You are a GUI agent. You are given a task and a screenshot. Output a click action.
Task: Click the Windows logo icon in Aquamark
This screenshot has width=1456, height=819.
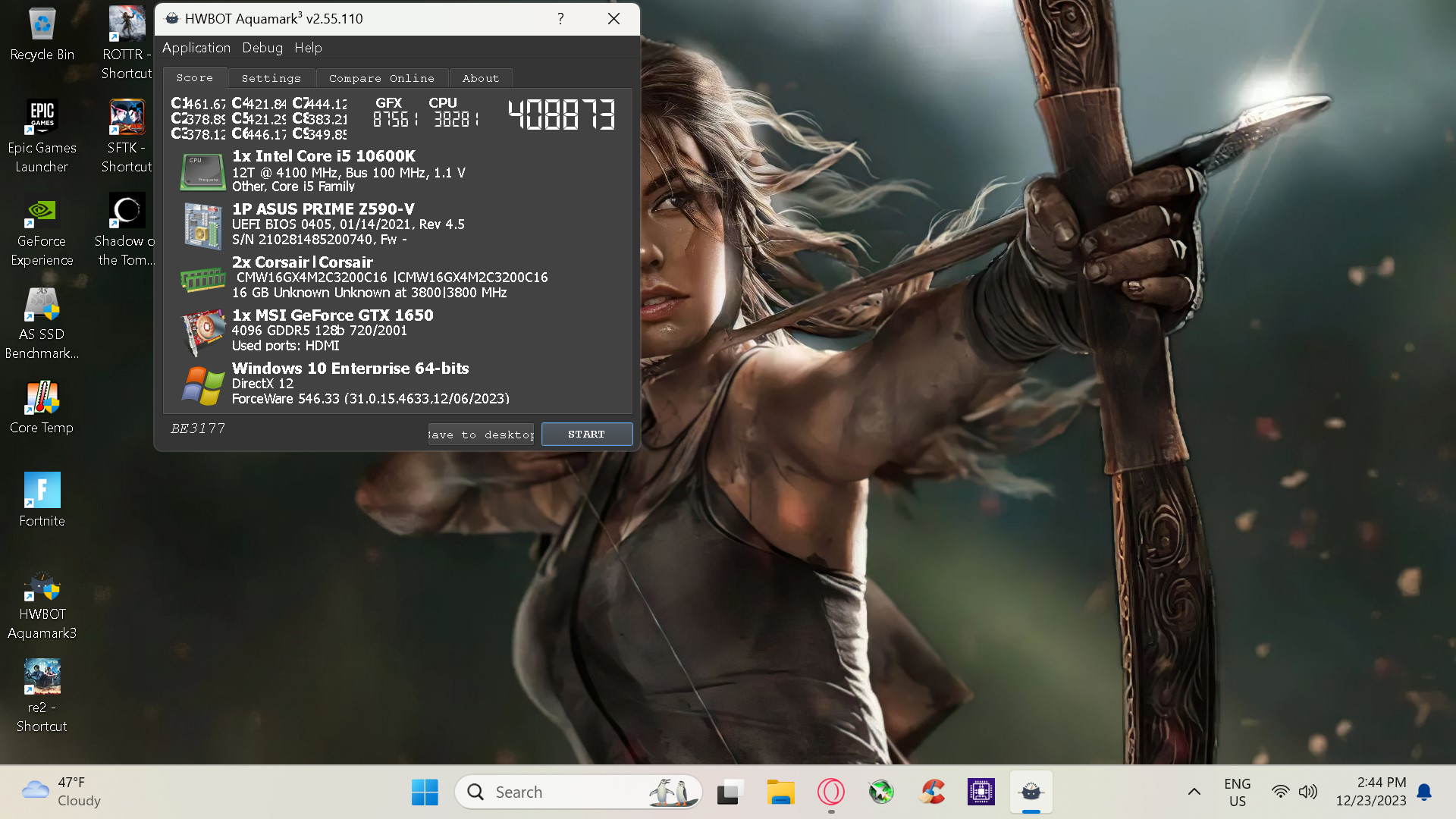coord(202,385)
